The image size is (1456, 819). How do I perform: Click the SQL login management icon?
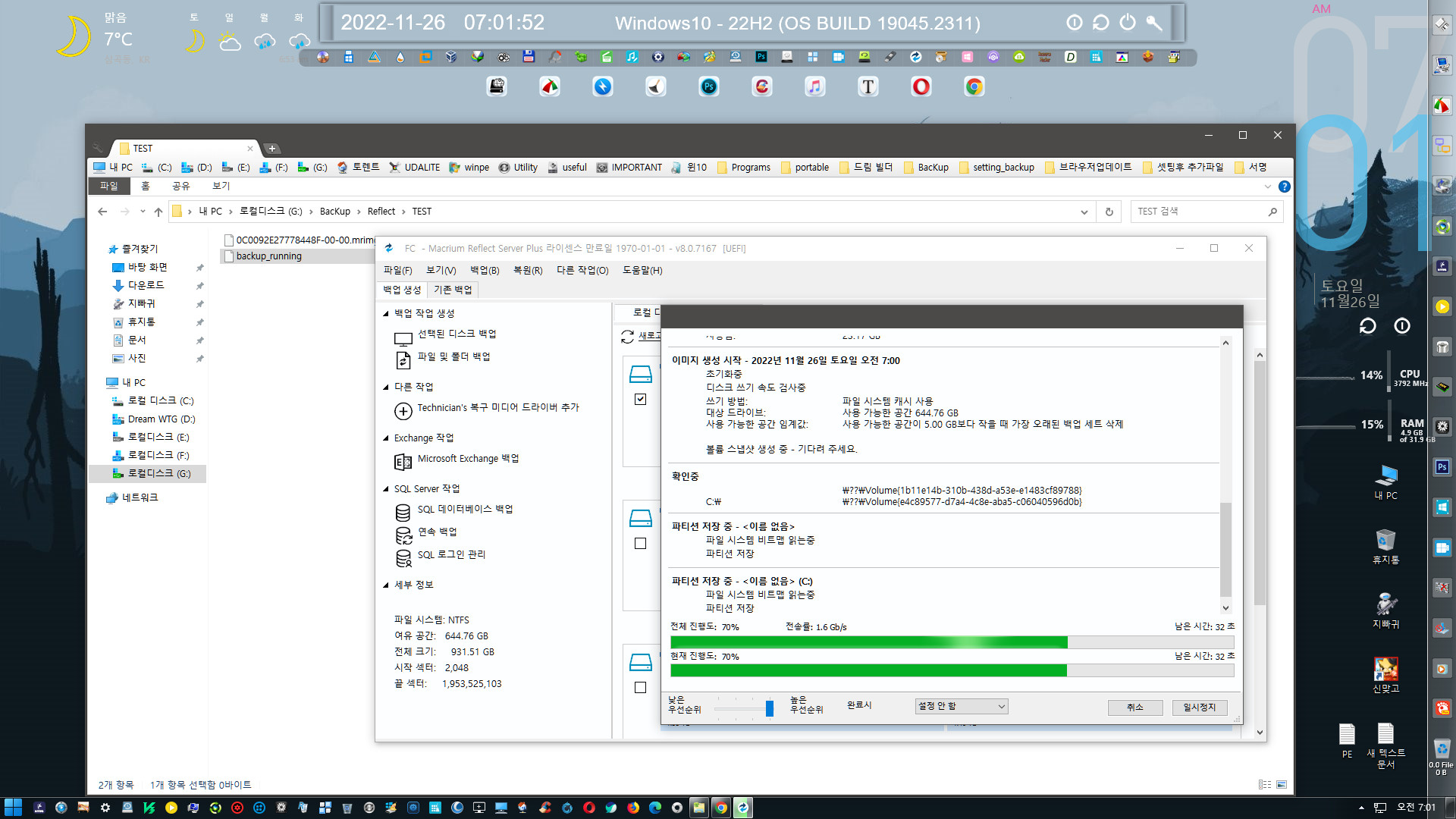(403, 557)
